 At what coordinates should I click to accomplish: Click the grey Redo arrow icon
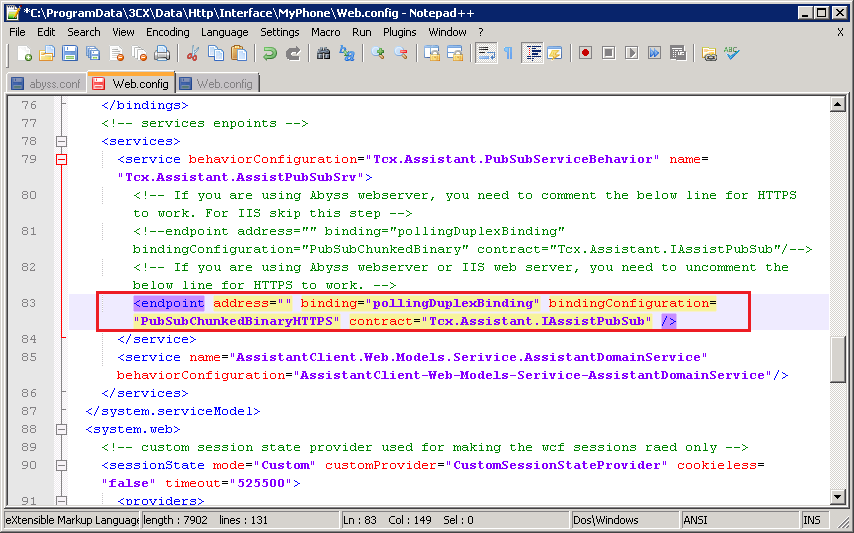click(293, 53)
